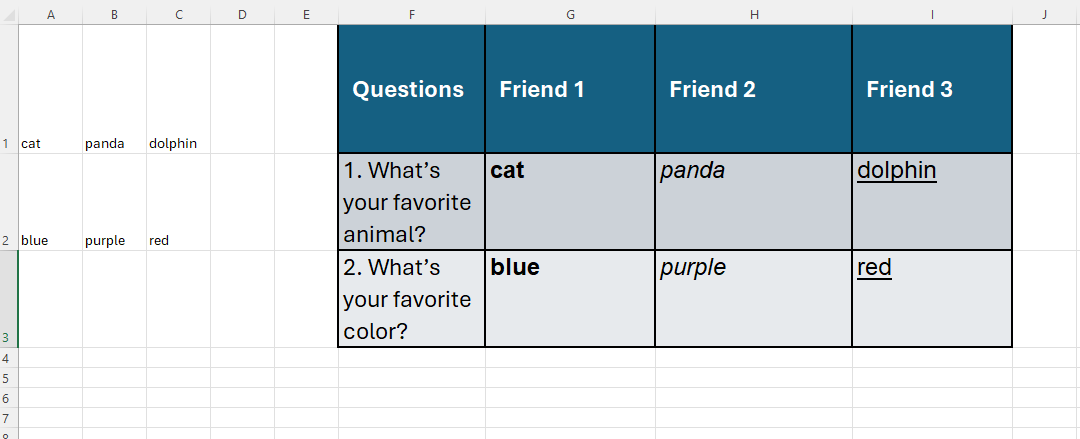1080x439 pixels.
Task: Click the favorite color question cell
Action: click(412, 299)
